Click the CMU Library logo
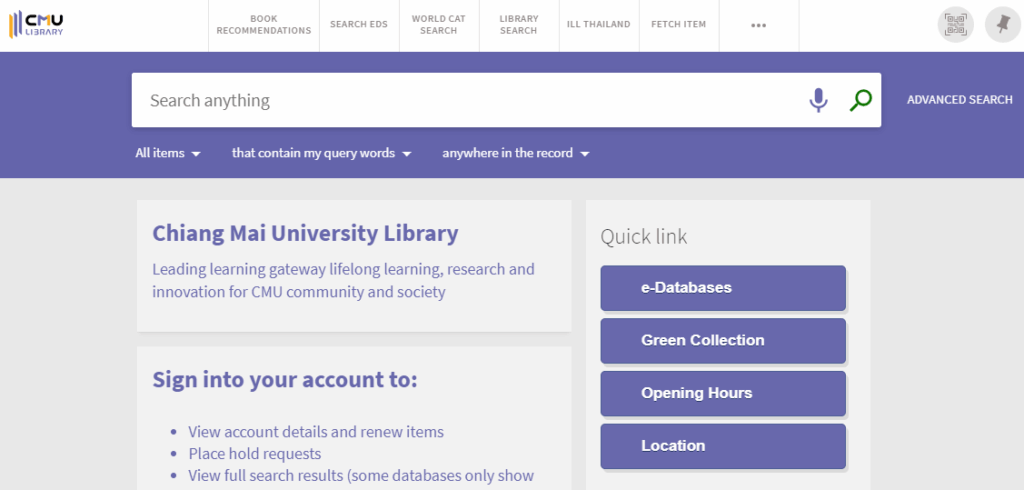Viewport: 1024px width, 490px height. [x=36, y=24]
